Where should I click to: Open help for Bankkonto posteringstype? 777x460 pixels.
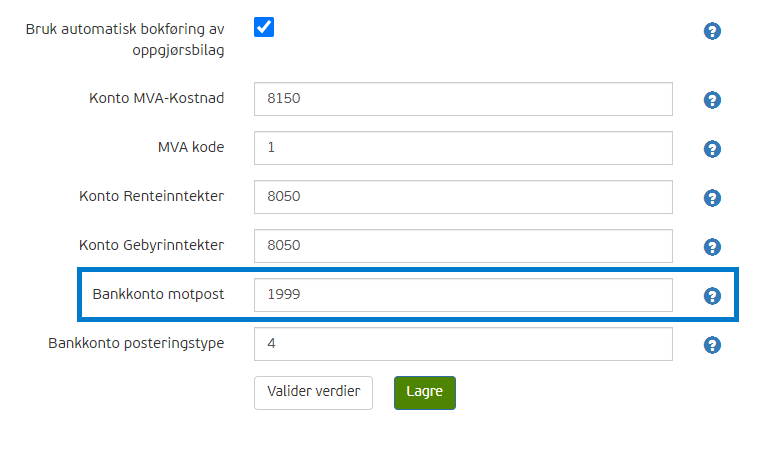coord(712,345)
